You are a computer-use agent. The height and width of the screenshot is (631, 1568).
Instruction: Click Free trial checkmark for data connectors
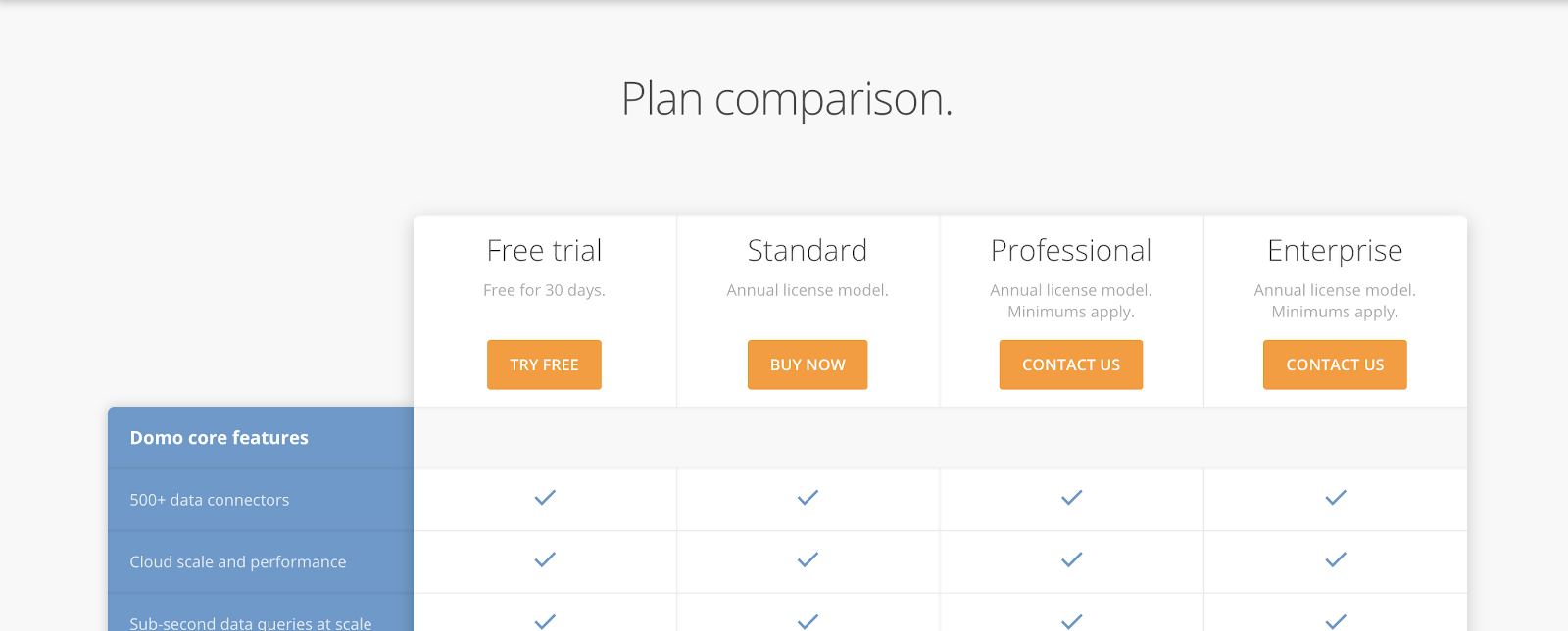(545, 498)
